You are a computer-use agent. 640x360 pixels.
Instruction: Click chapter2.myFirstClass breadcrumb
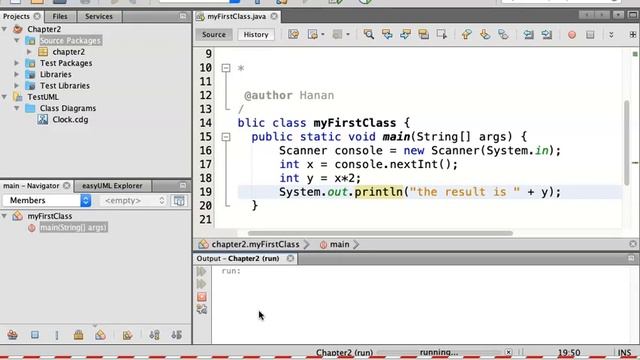(256, 244)
